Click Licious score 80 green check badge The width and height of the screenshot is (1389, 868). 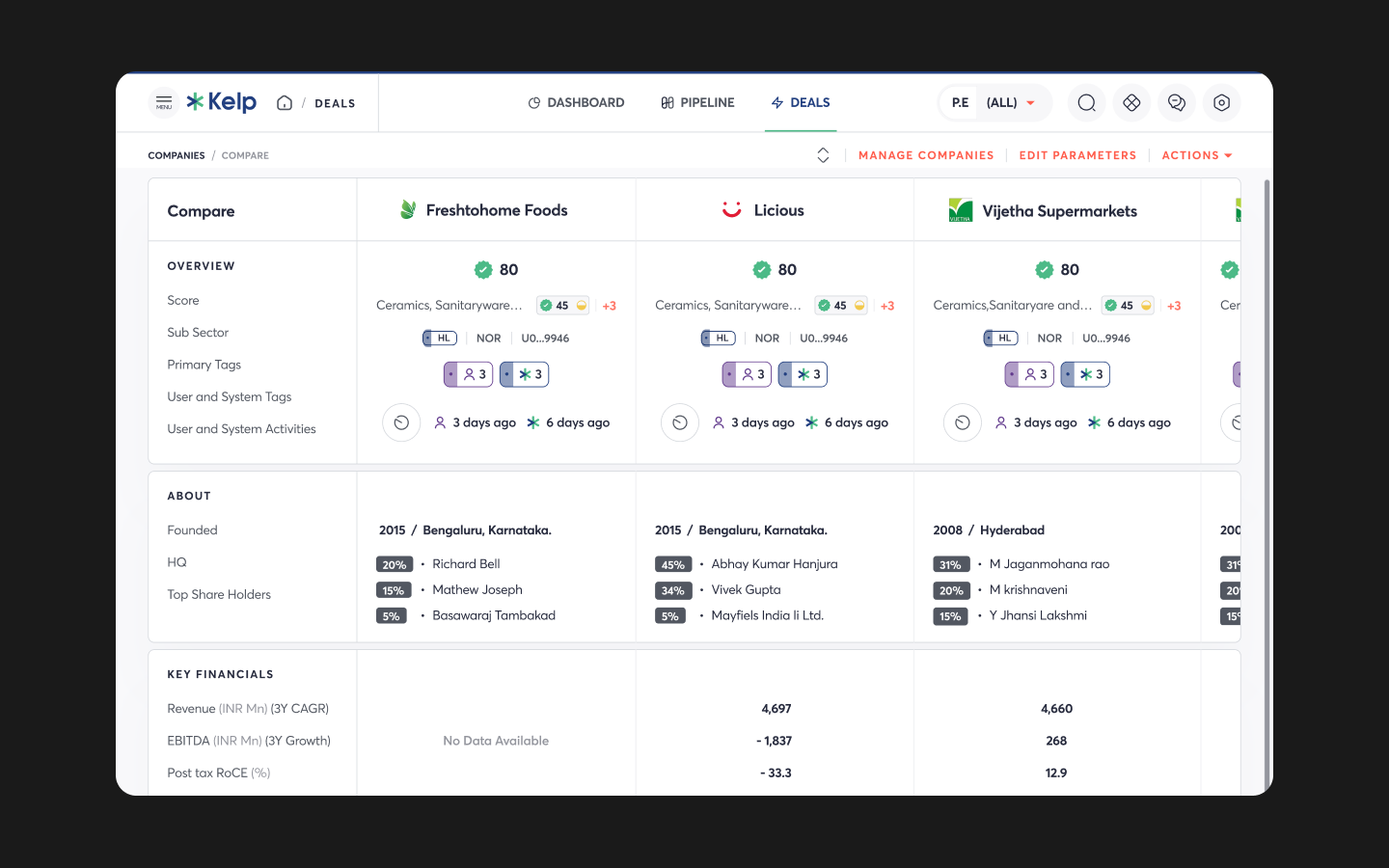click(762, 270)
